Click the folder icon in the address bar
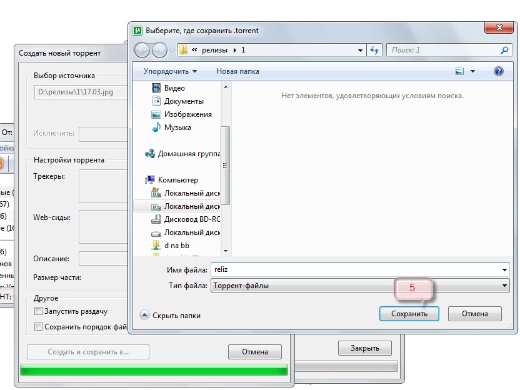The width and height of the screenshot is (520, 390). pyautogui.click(x=183, y=50)
